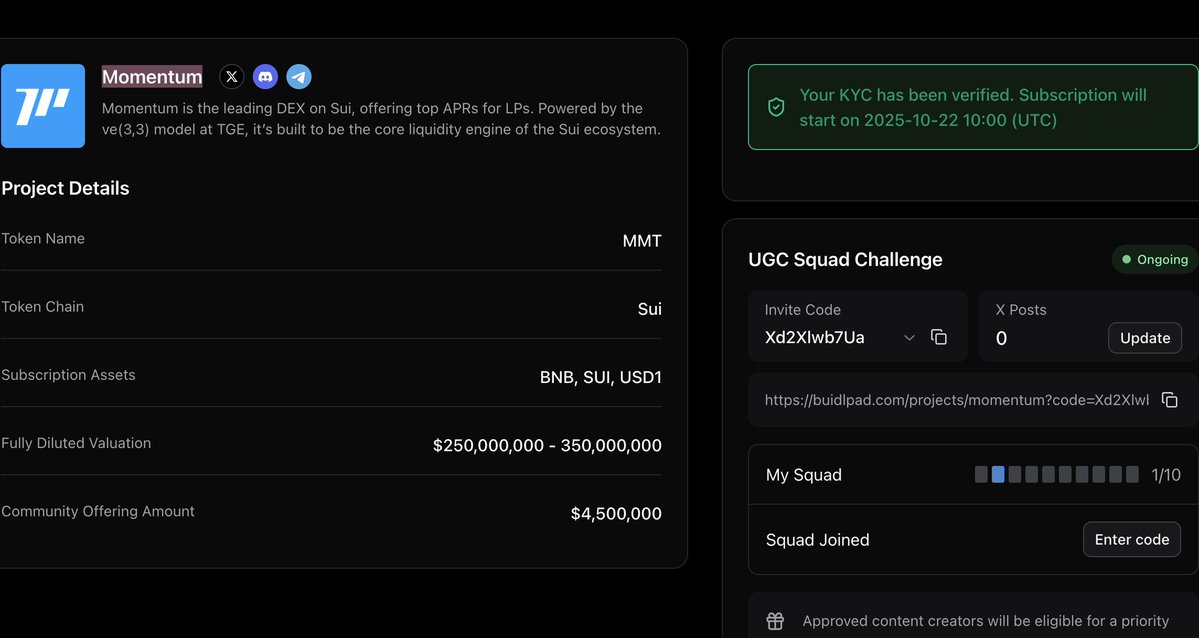Viewport: 1199px width, 638px height.
Task: Click the Ongoing status badge
Action: (x=1155, y=259)
